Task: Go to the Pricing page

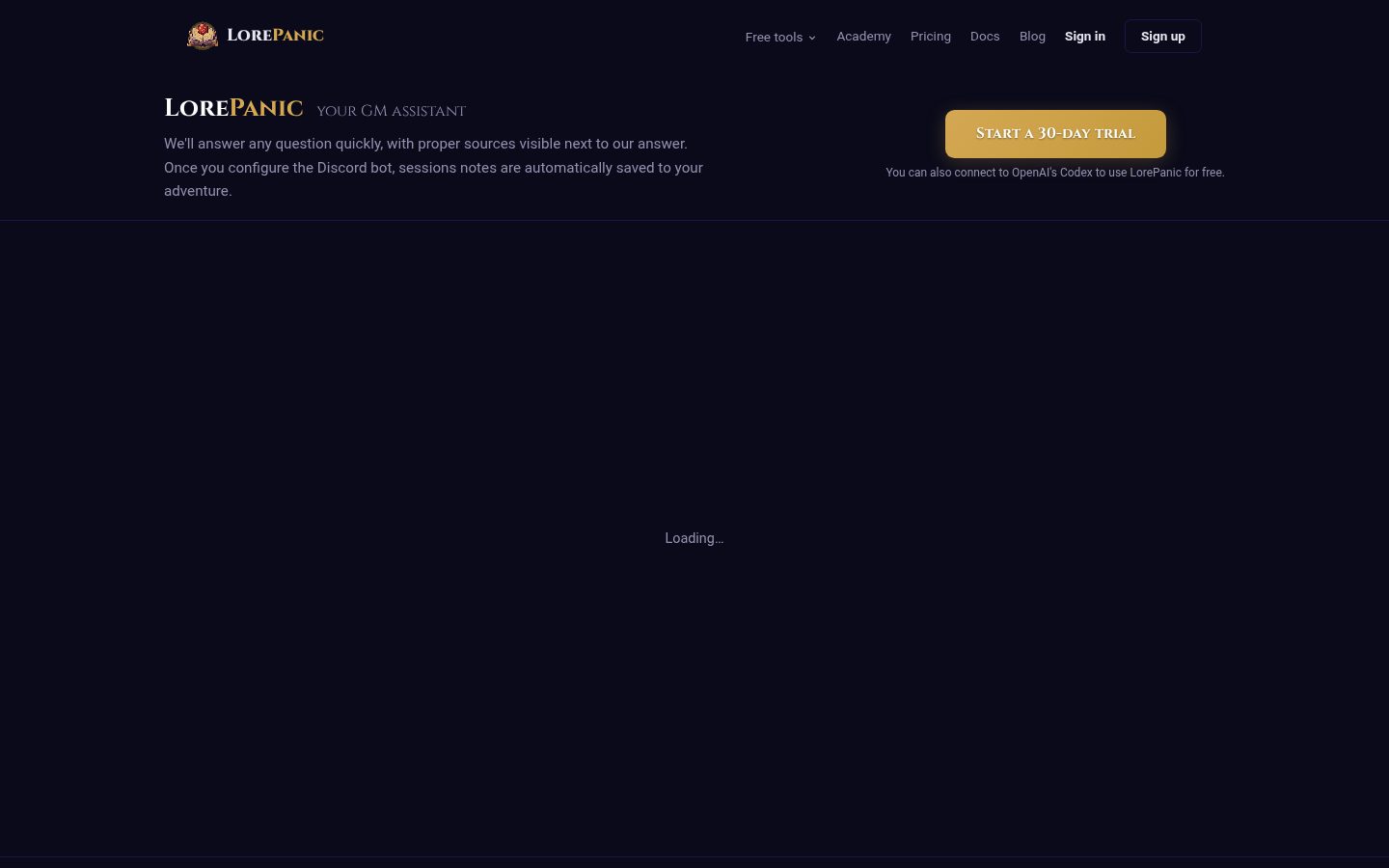Action: click(931, 36)
